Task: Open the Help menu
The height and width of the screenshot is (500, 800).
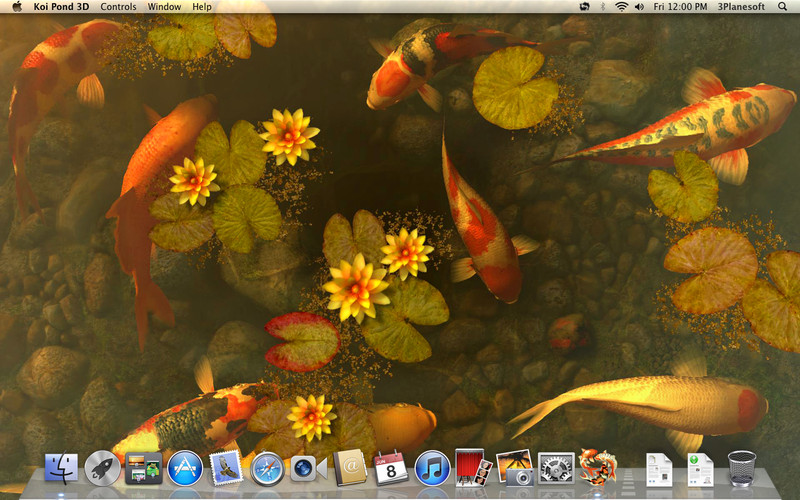Action: tap(202, 7)
